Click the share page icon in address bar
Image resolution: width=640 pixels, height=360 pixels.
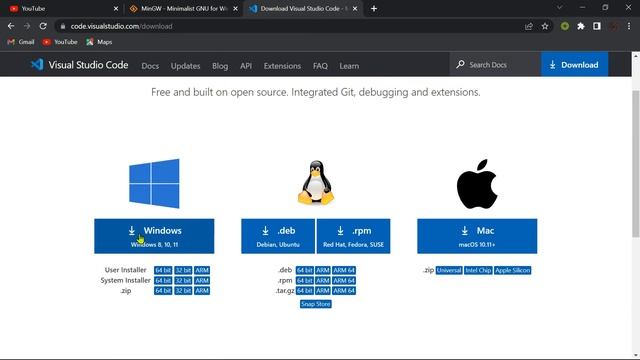529,26
